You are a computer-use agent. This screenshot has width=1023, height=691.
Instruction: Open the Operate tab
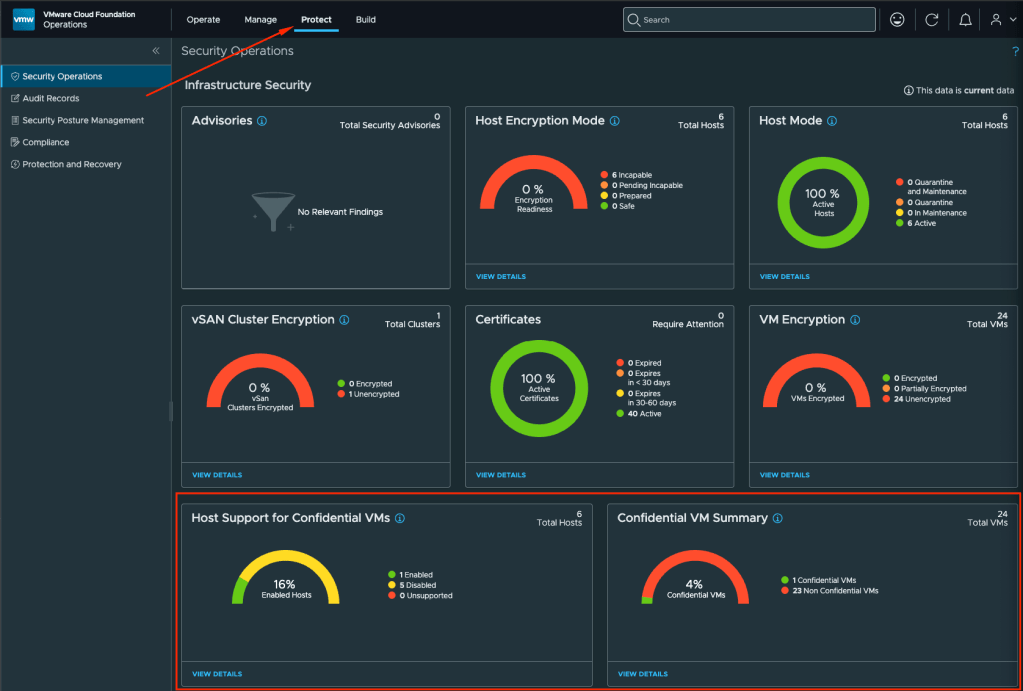pyautogui.click(x=204, y=20)
